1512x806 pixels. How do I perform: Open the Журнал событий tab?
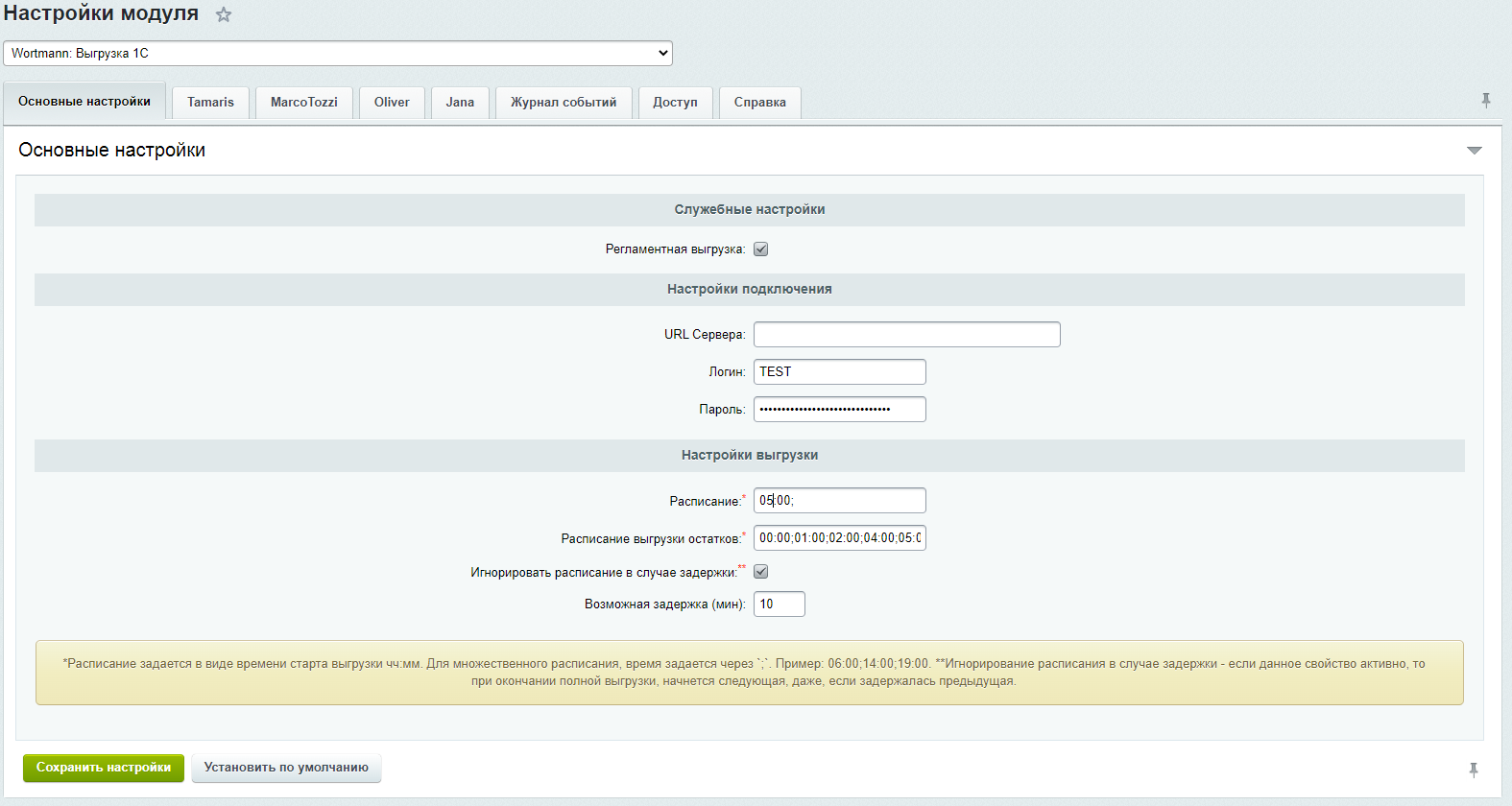(x=564, y=103)
